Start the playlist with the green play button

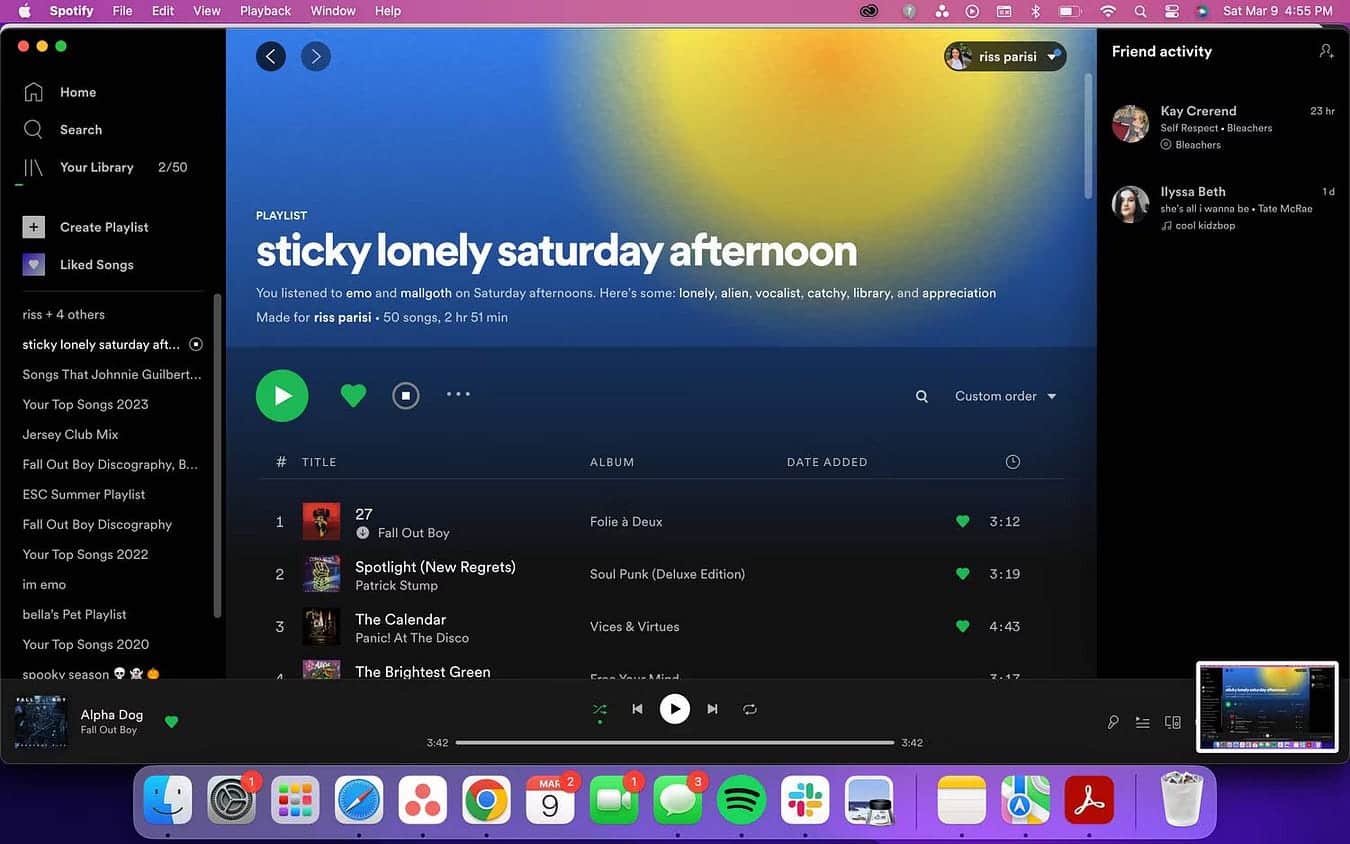point(282,396)
